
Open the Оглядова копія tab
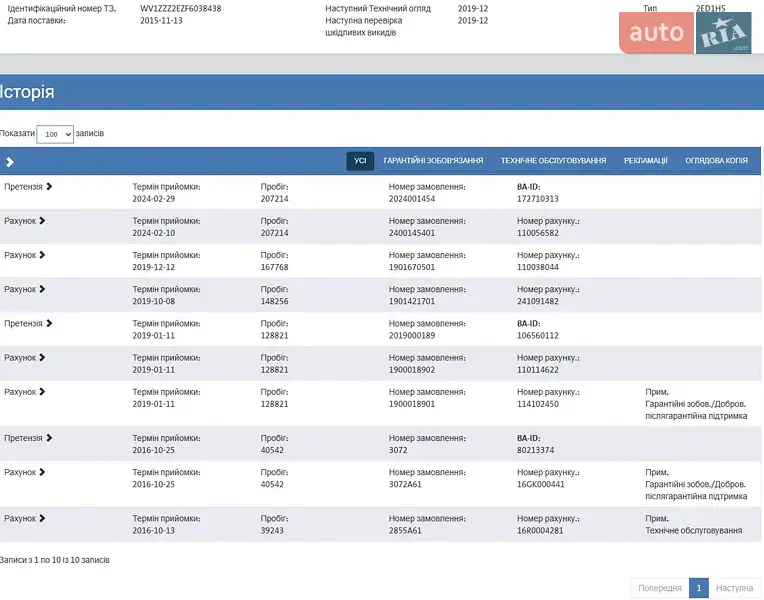click(x=716, y=161)
